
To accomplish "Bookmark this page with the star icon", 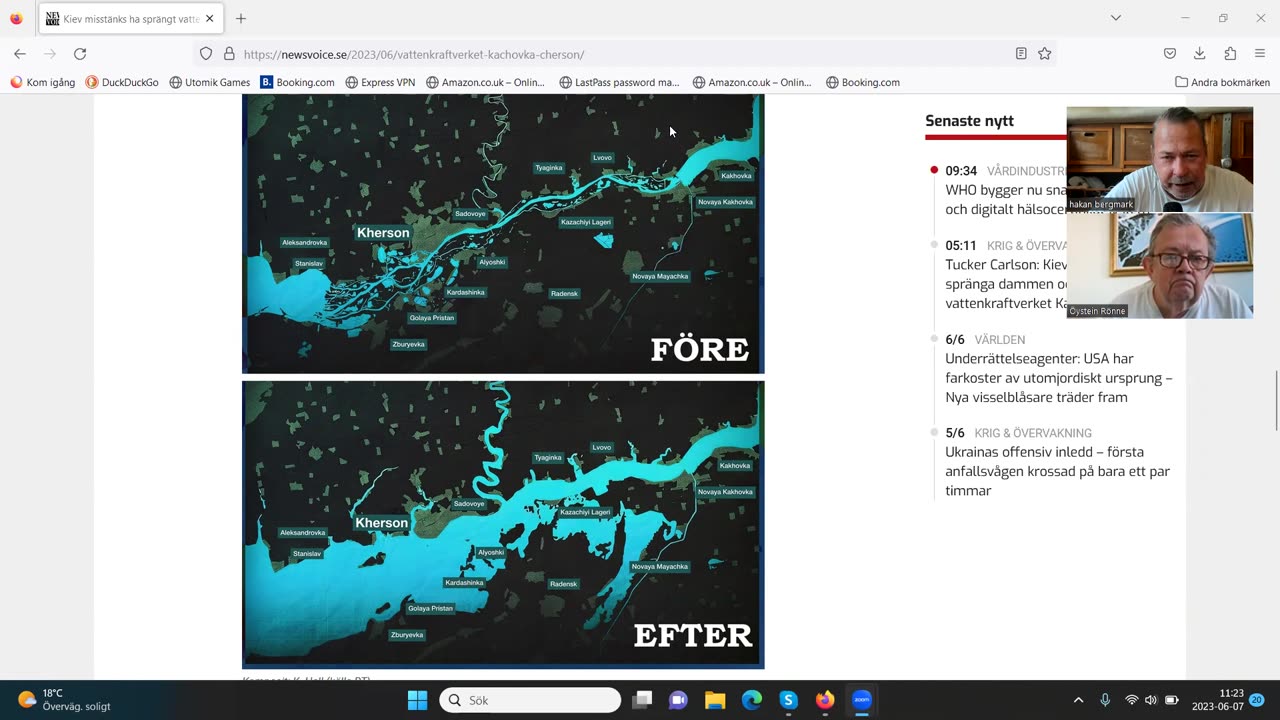I will pyautogui.click(x=1045, y=54).
